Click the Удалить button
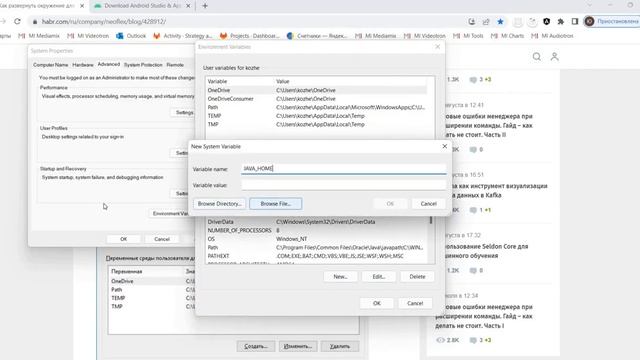 pyautogui.click(x=340, y=346)
